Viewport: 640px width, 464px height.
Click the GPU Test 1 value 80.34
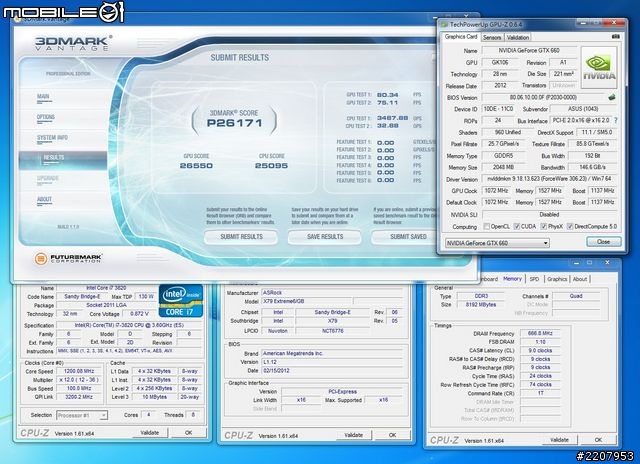pyautogui.click(x=387, y=95)
